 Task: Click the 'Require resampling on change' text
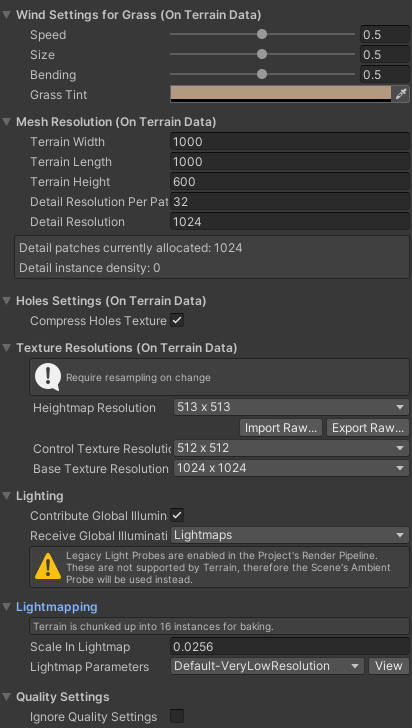138,377
